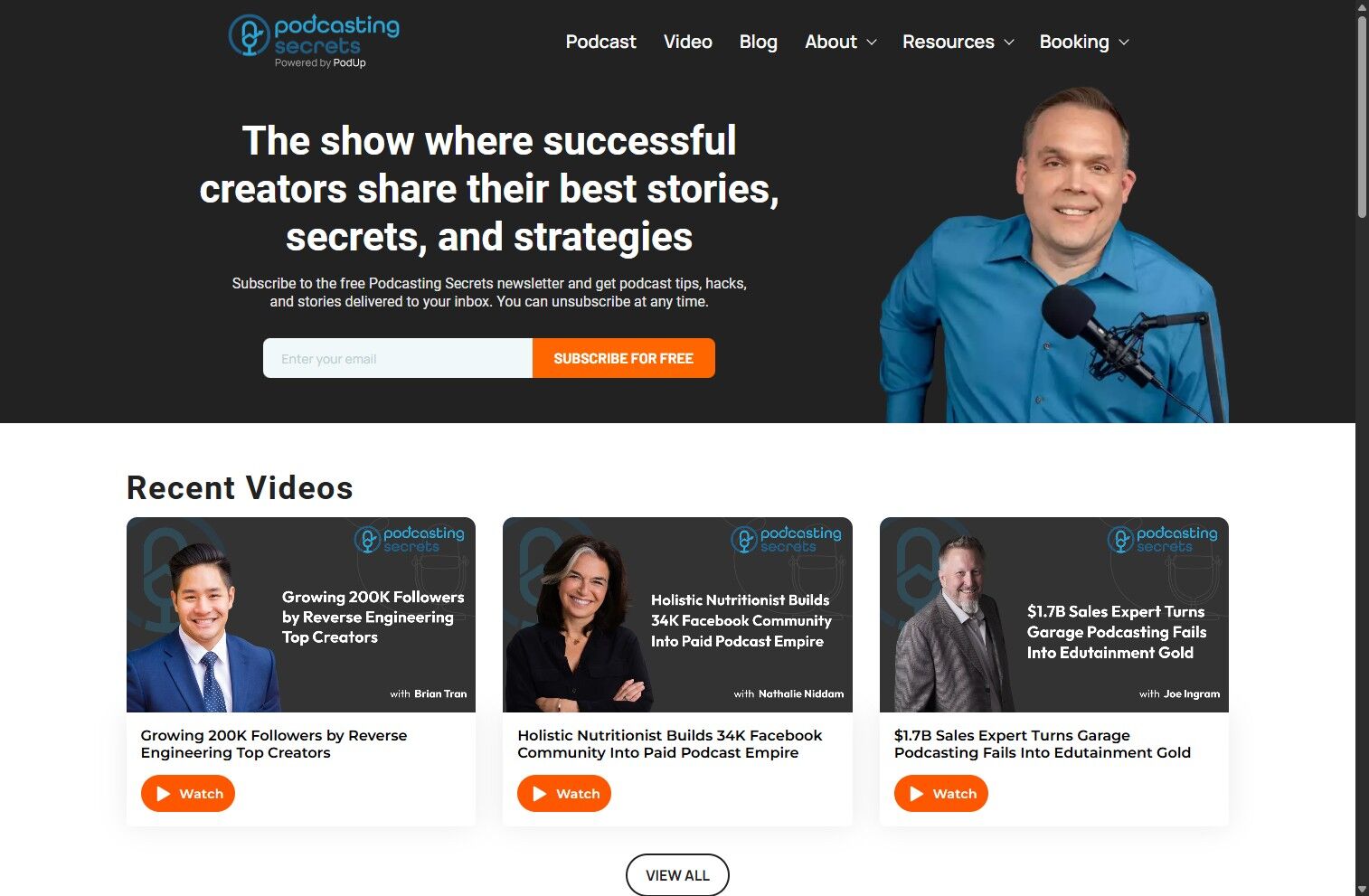Click Subscribe For Free button
The height and width of the screenshot is (896, 1369).
coord(624,358)
